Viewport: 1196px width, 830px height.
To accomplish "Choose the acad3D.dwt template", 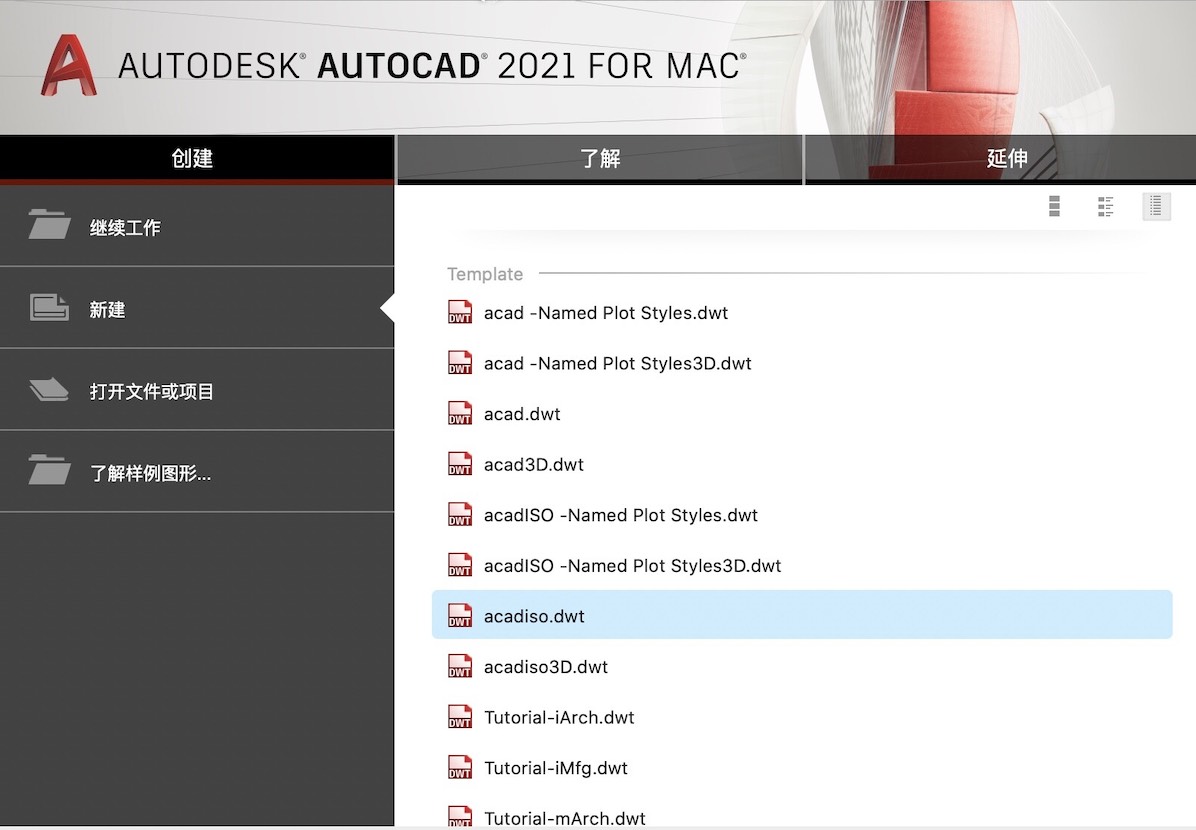I will (x=802, y=464).
